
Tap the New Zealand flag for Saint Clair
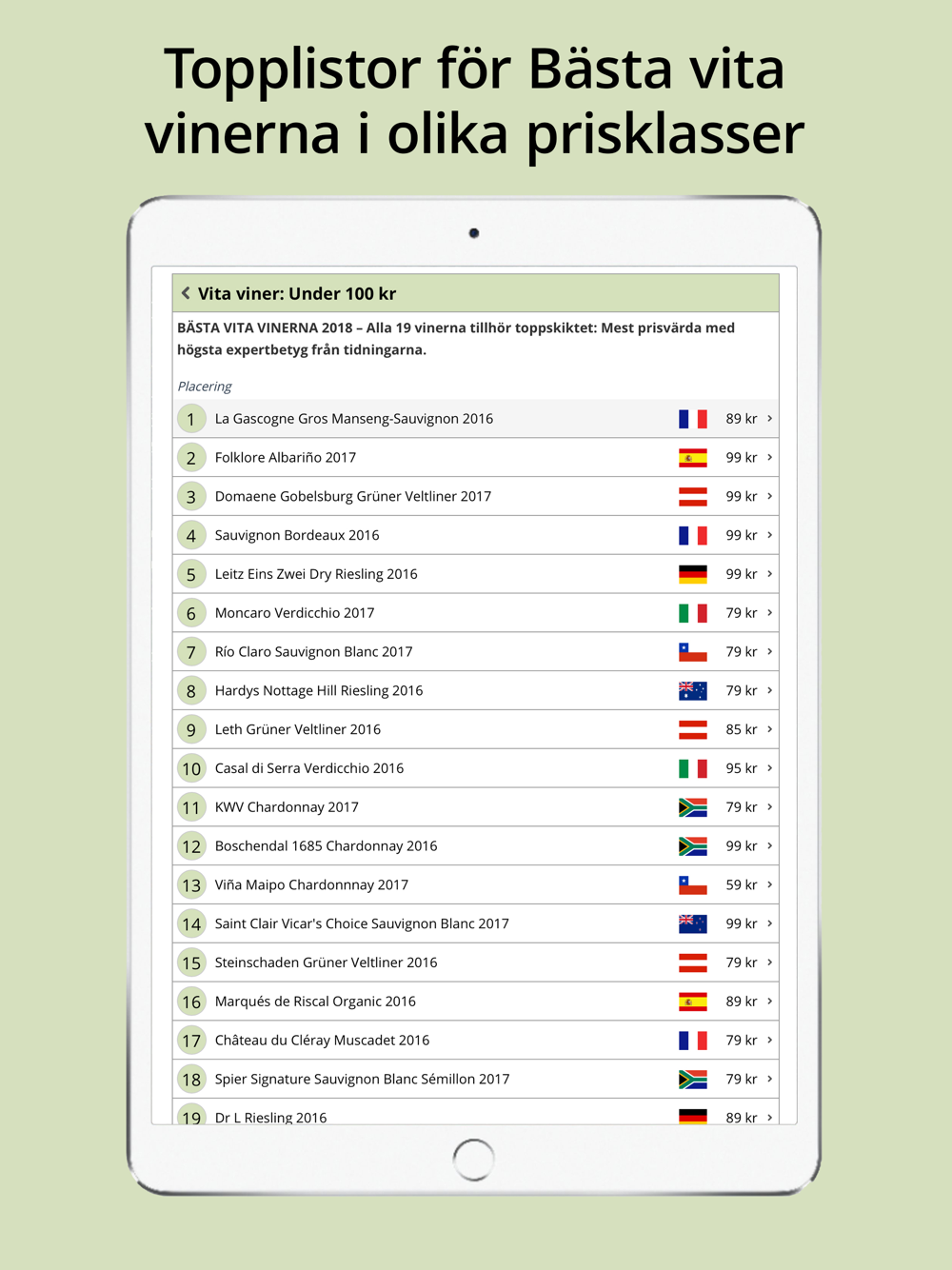point(693,924)
